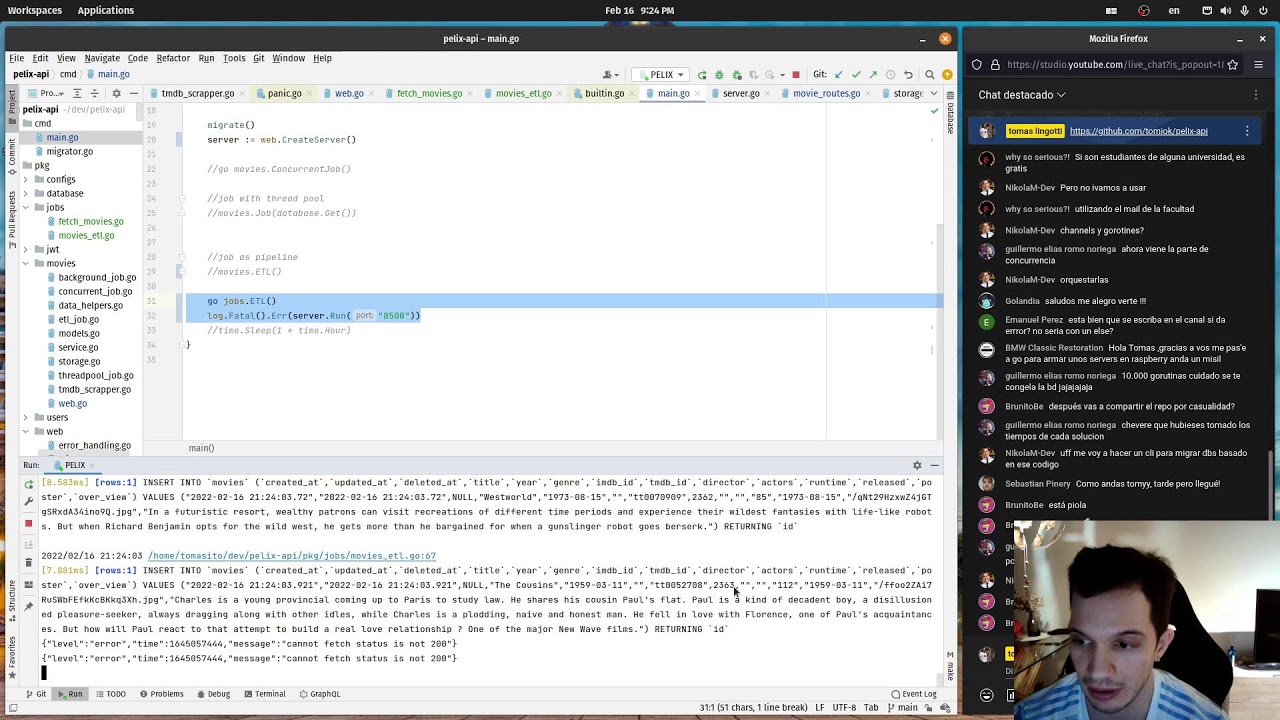The image size is (1280, 720).
Task: Click UTF-8 encoding in status bar
Action: tap(846, 708)
